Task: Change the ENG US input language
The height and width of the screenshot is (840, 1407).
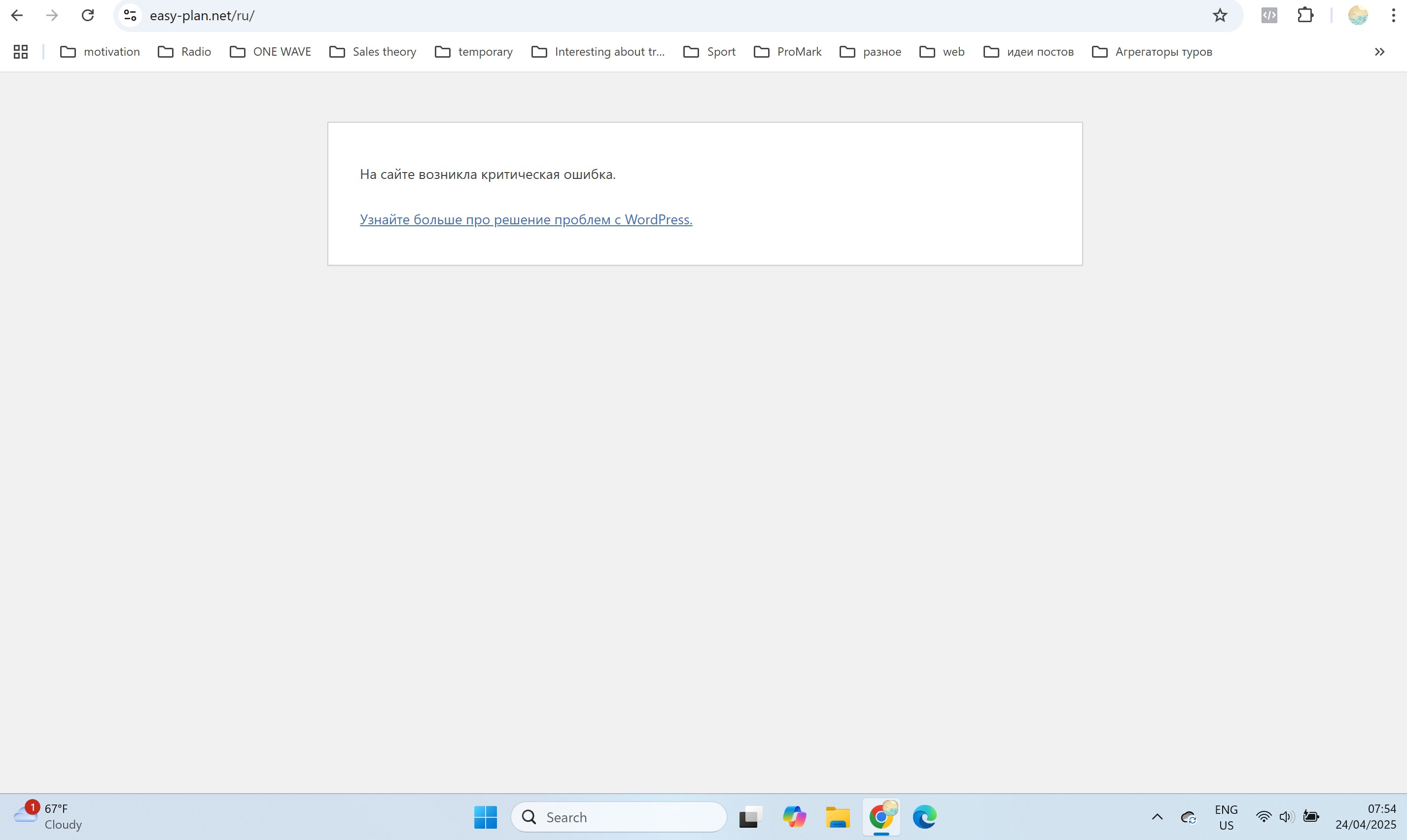Action: (x=1226, y=817)
